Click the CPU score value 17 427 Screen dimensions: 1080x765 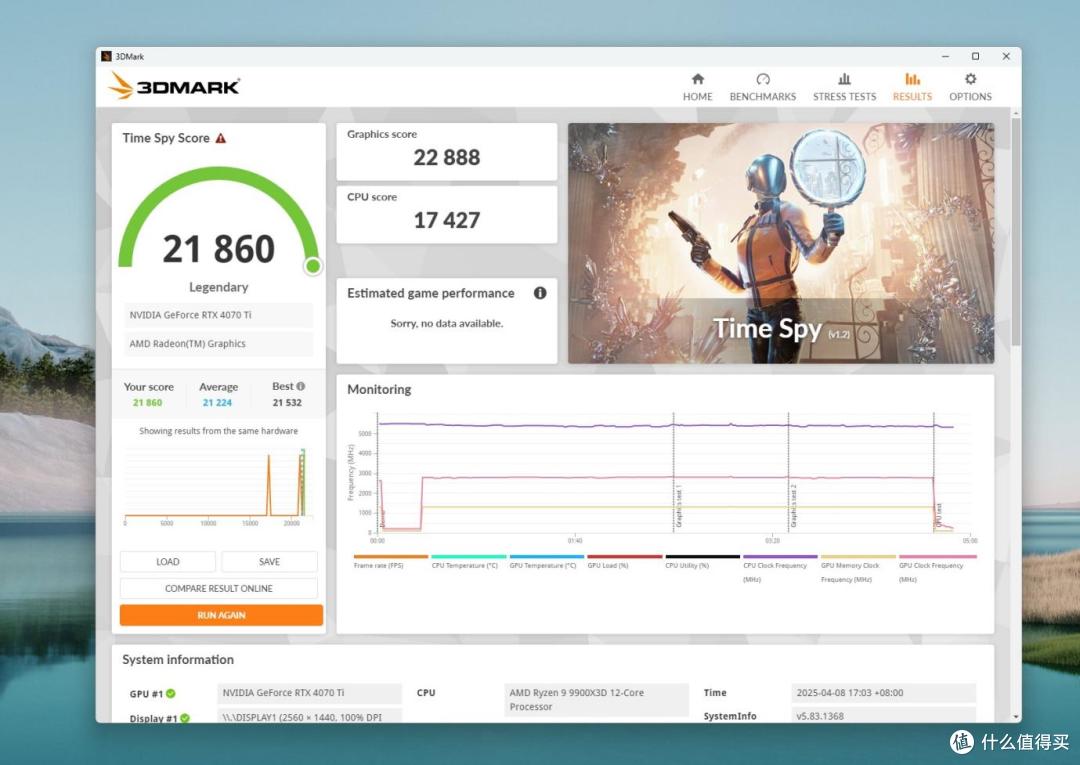[x=446, y=220]
